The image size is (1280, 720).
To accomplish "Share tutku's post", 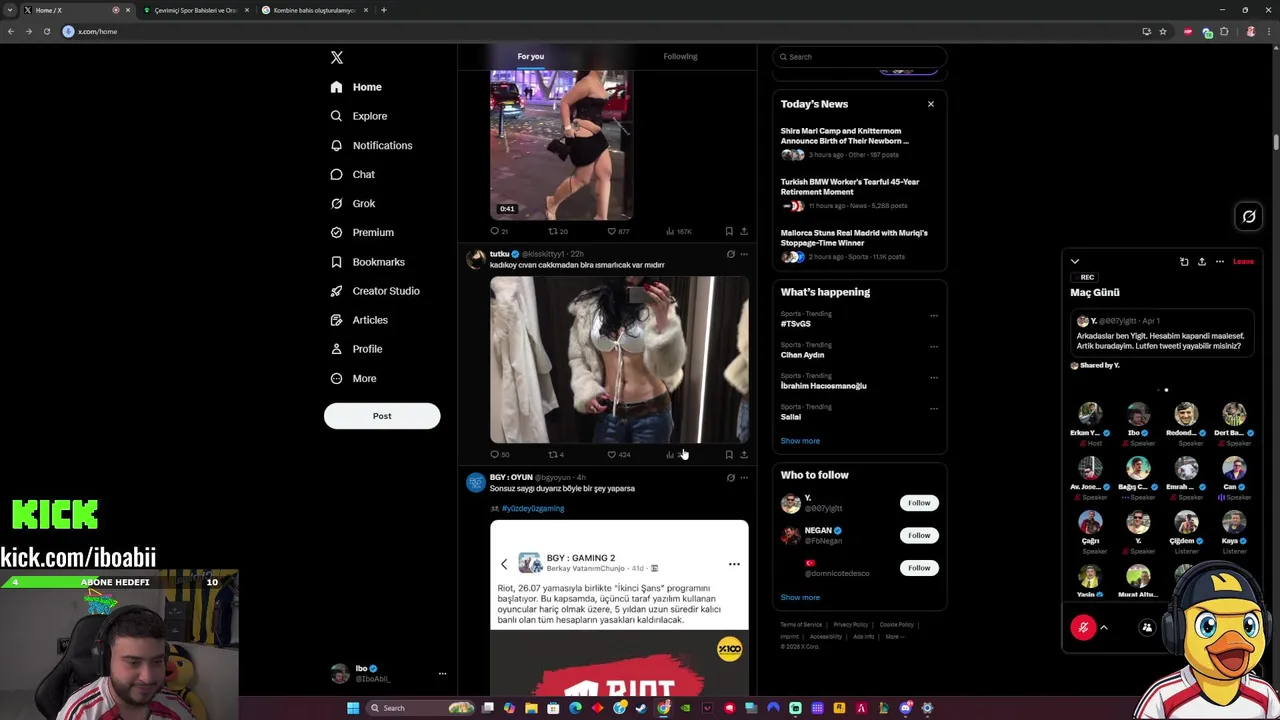I will pyautogui.click(x=743, y=455).
